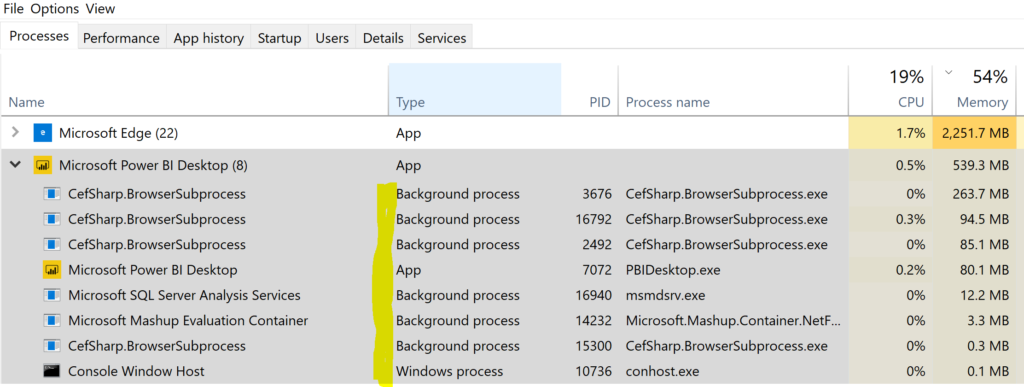Click the Power BI Desktop (8) group icon
This screenshot has width=1024, height=387.
pos(42,165)
